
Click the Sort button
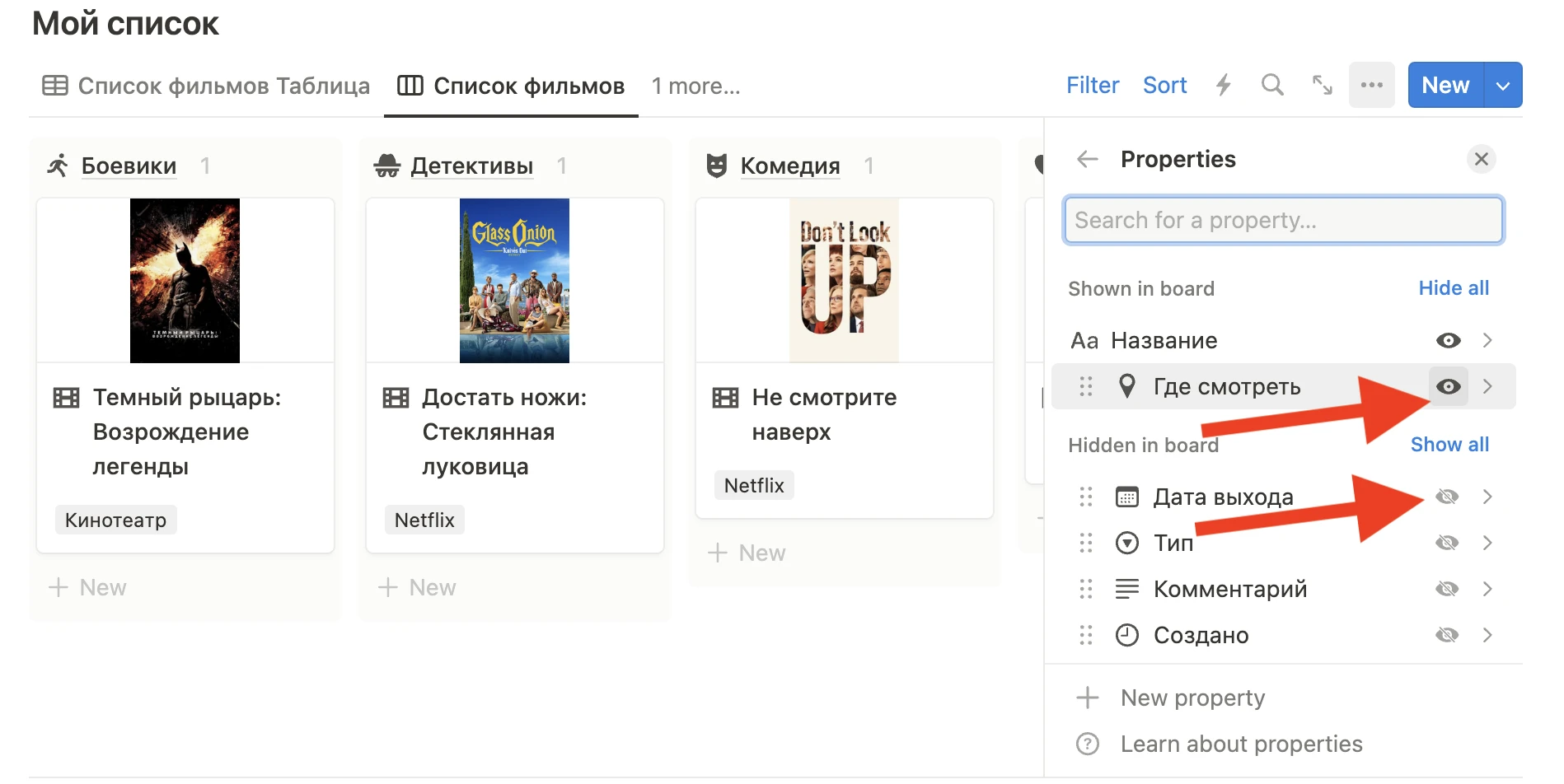[1164, 85]
